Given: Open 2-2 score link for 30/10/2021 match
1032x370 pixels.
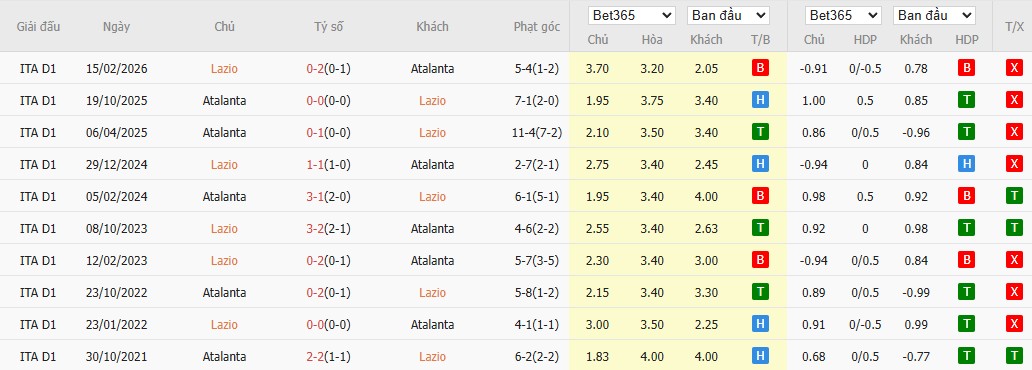Looking at the screenshot, I should (314, 357).
